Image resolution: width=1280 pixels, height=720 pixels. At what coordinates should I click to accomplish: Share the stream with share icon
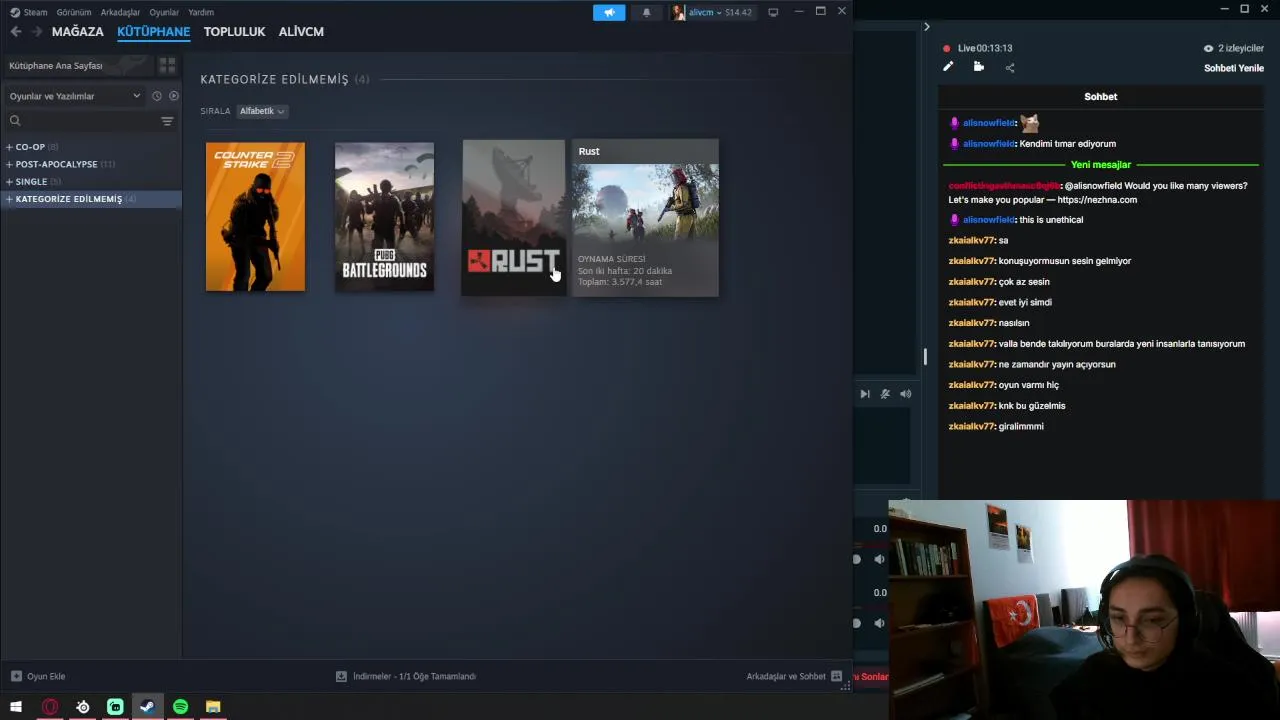[x=1010, y=68]
